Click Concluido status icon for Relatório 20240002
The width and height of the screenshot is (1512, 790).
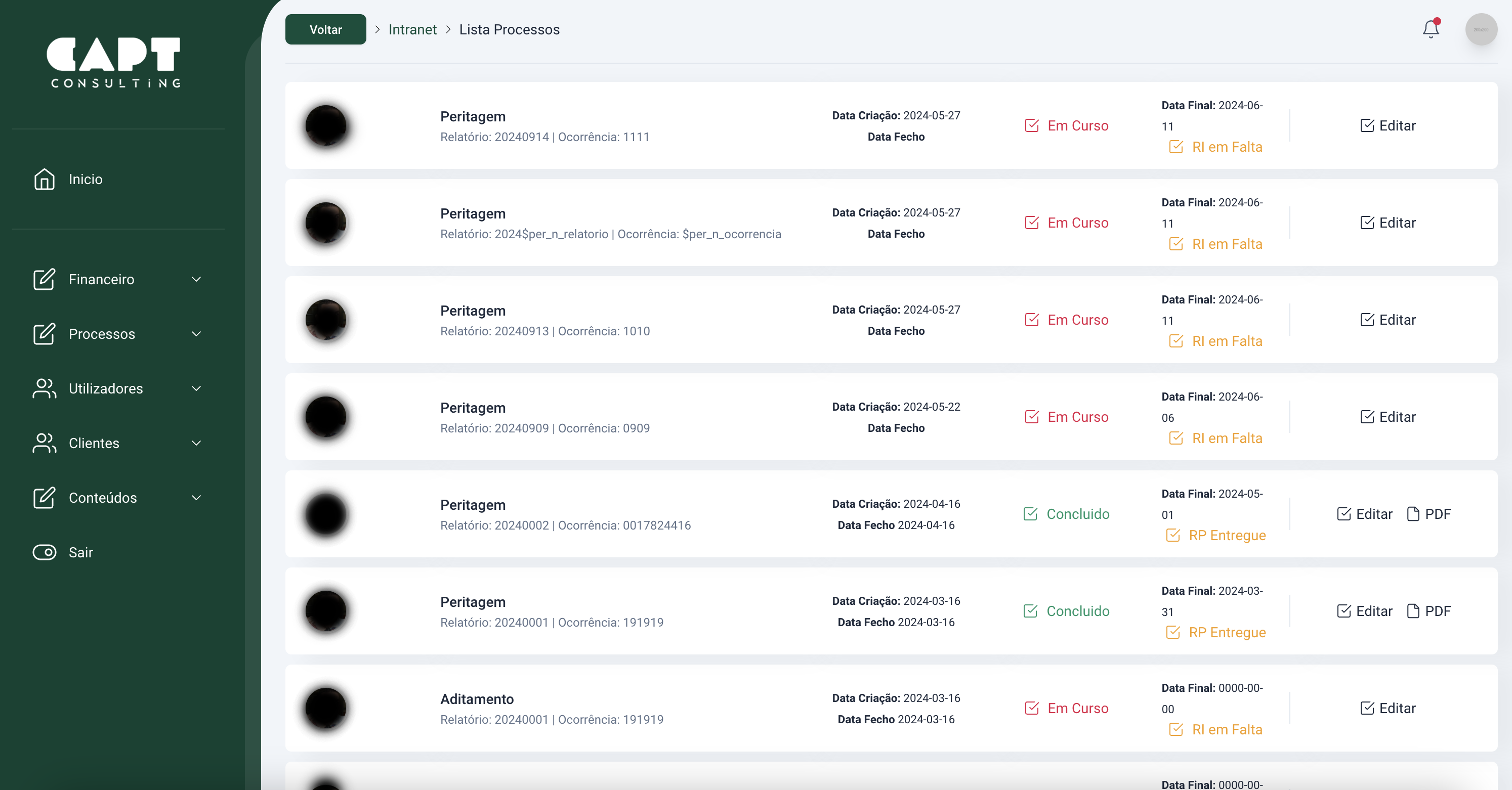(1031, 514)
